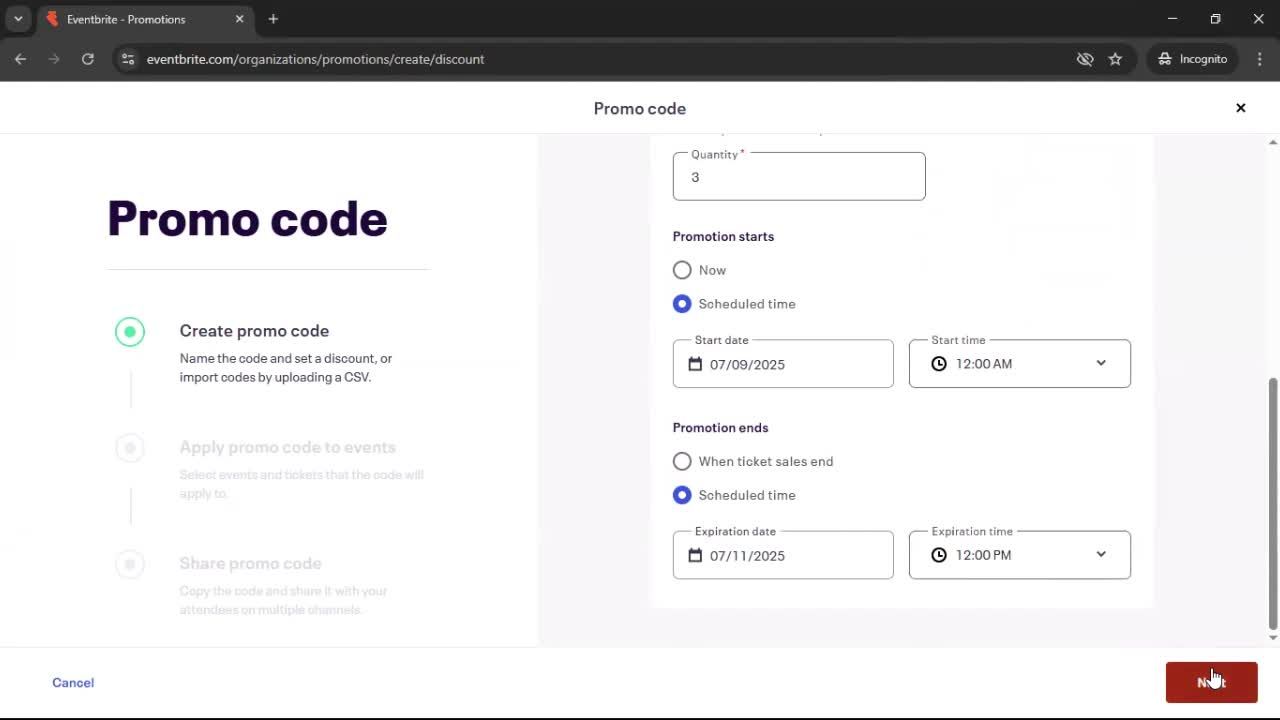Select Scheduled time under Promotion ends
Image resolution: width=1280 pixels, height=720 pixels.
pos(682,495)
